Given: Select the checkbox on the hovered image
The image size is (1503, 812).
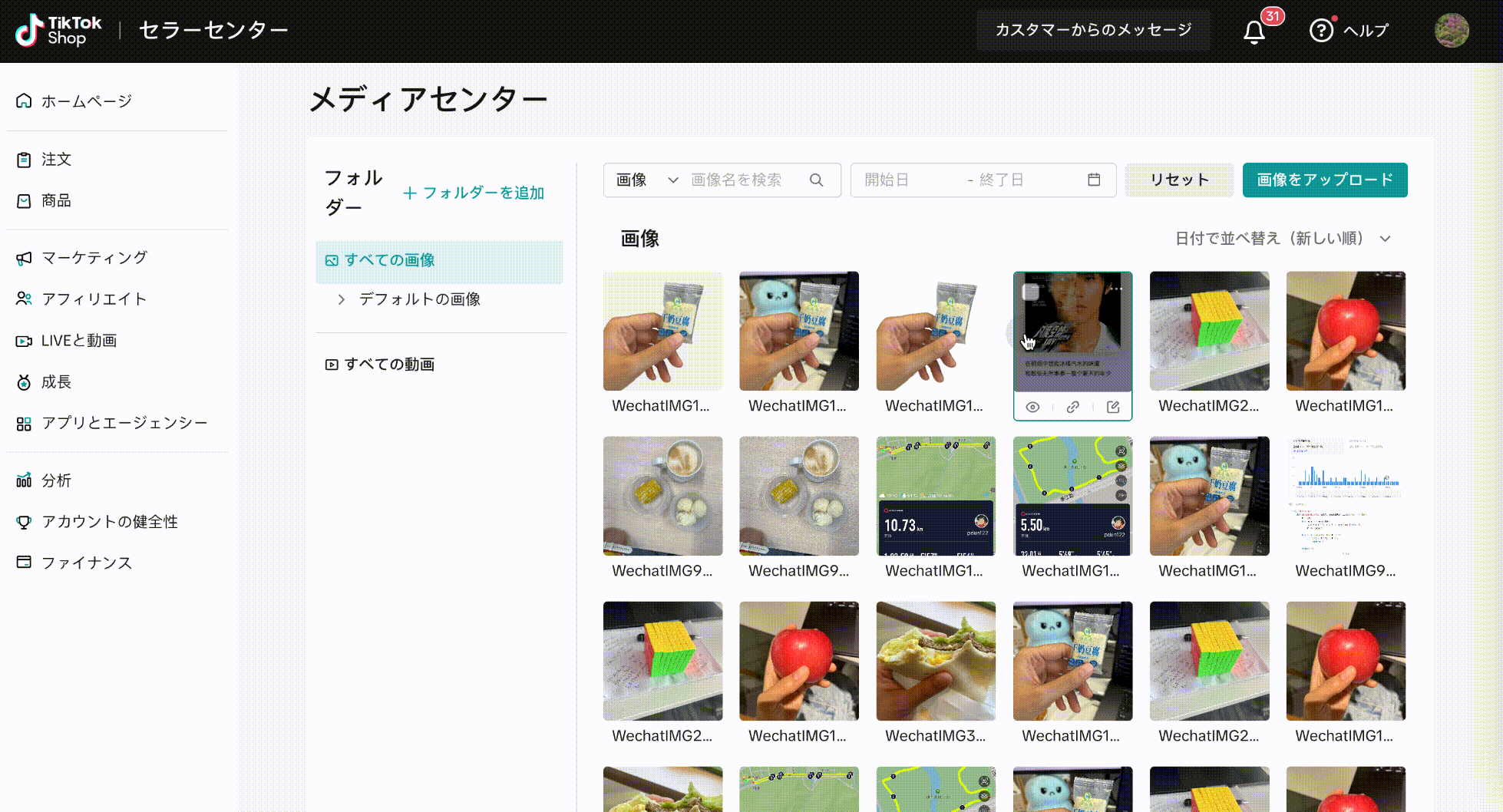Looking at the screenshot, I should pos(1030,292).
